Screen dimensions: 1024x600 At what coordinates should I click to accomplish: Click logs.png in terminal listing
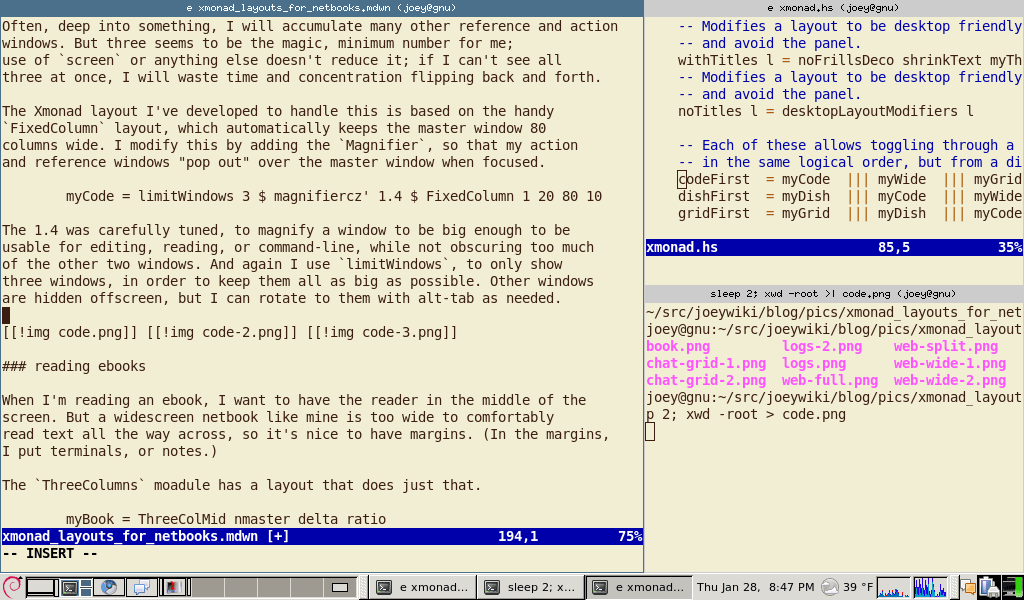tap(814, 364)
